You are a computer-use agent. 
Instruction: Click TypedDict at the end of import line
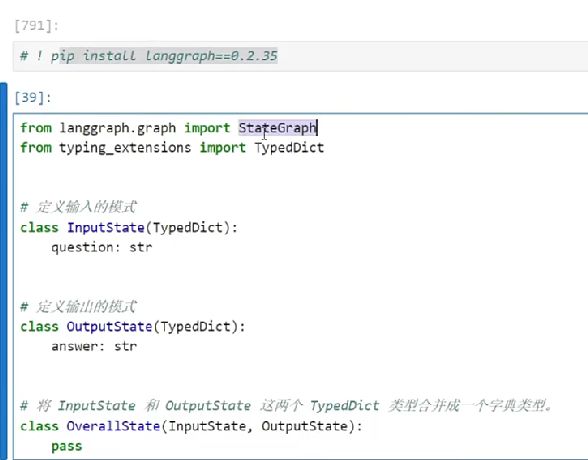point(289,147)
